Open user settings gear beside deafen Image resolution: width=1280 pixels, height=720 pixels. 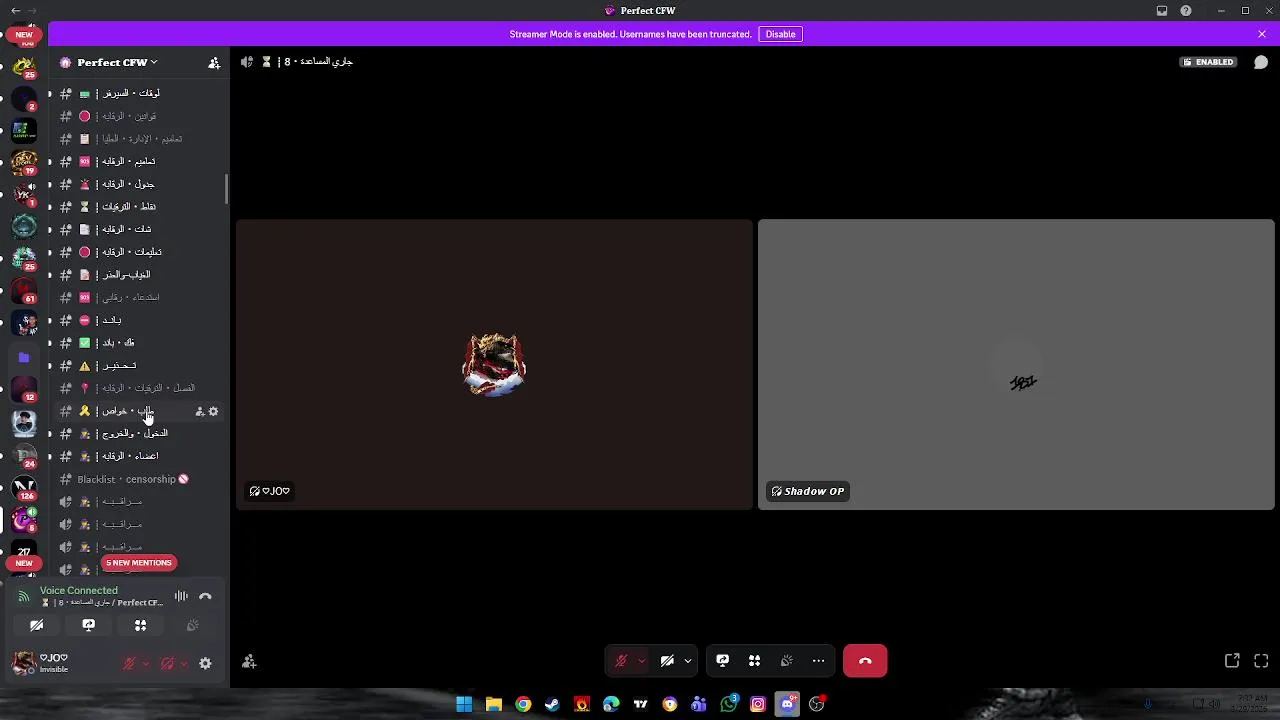pos(205,663)
